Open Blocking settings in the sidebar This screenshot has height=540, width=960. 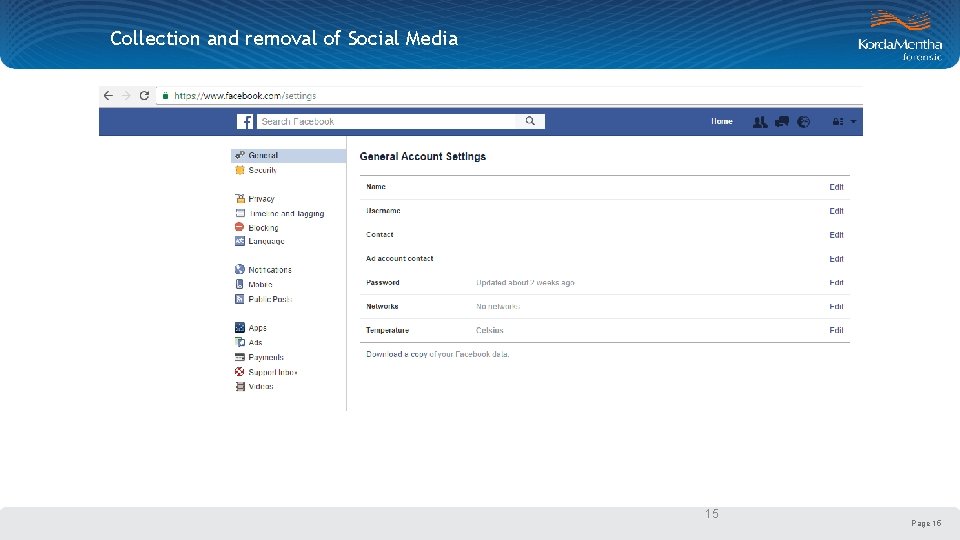click(263, 228)
